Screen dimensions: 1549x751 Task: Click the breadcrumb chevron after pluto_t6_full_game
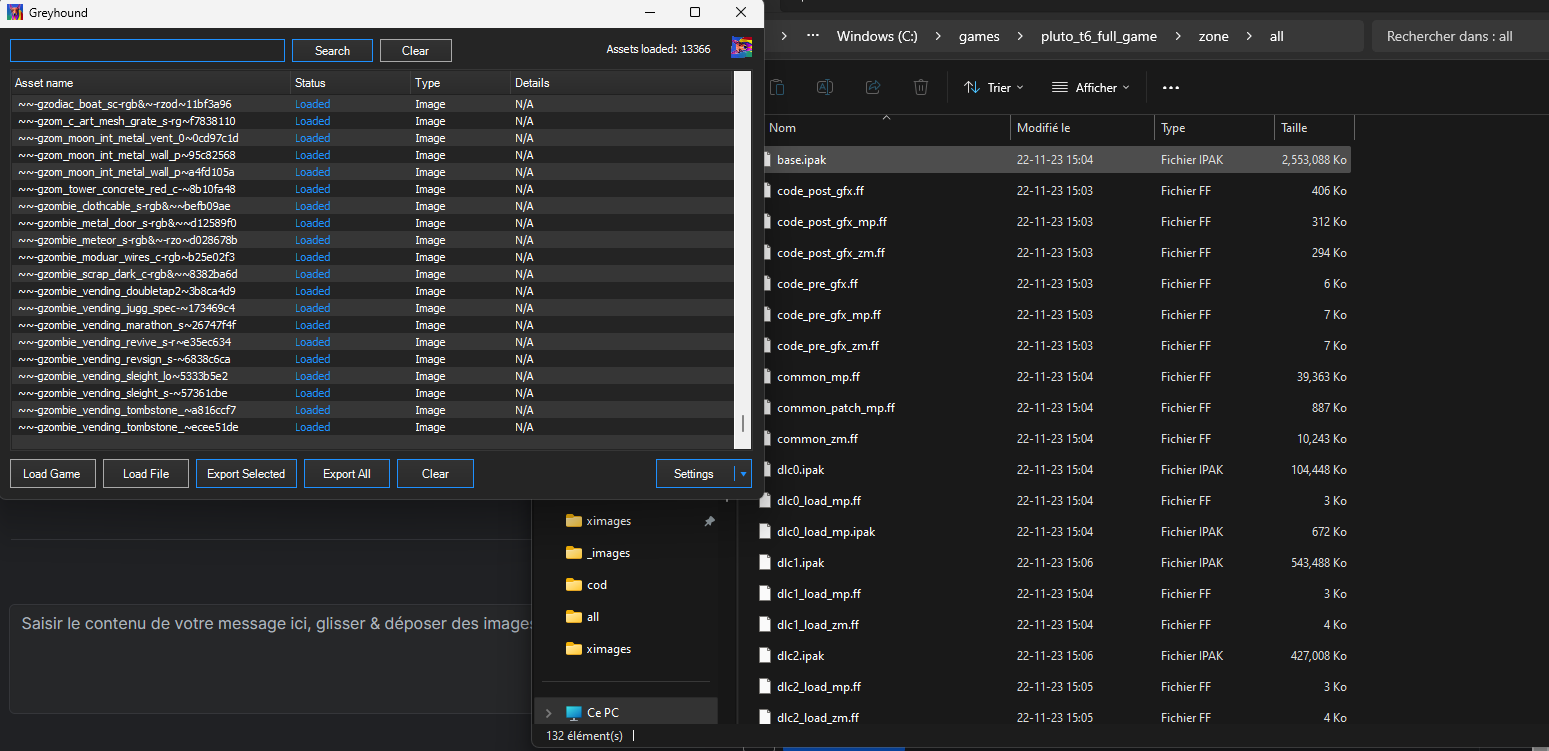tap(1178, 36)
